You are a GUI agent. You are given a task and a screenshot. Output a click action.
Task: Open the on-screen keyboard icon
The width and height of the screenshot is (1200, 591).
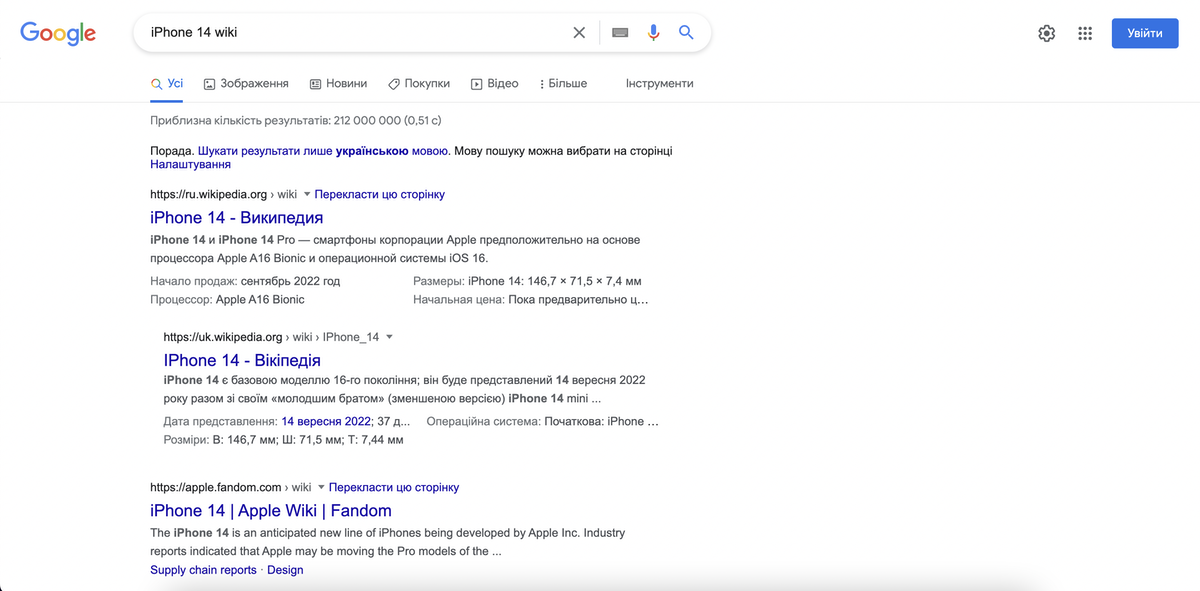[620, 33]
